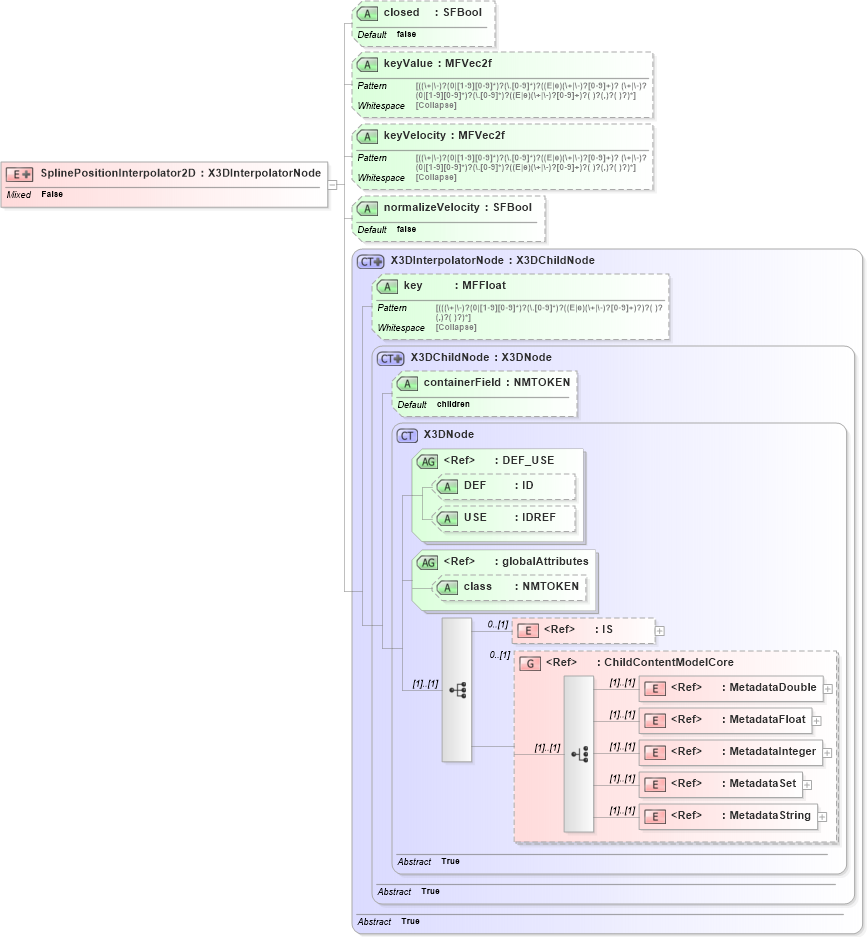Open the normalizeVelocity : SFBool attribute label
The width and height of the screenshot is (867, 937).
[458, 207]
